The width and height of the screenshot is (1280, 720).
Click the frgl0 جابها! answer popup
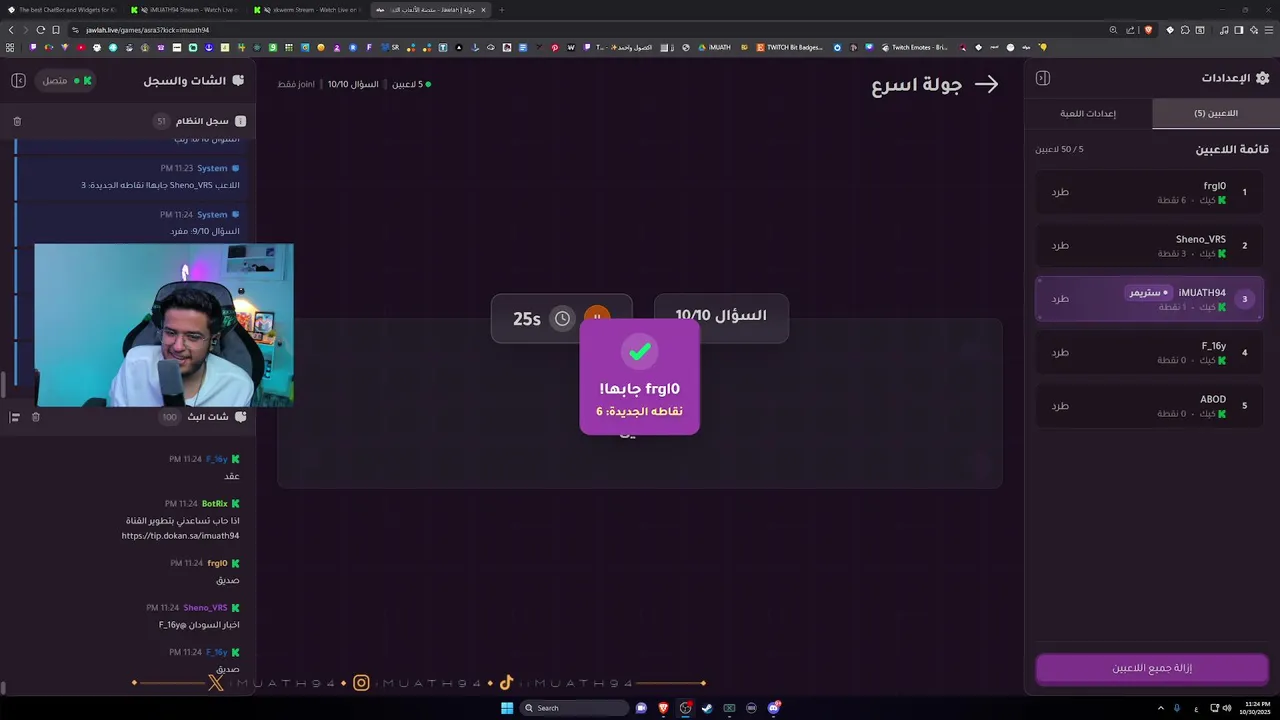pyautogui.click(x=640, y=377)
